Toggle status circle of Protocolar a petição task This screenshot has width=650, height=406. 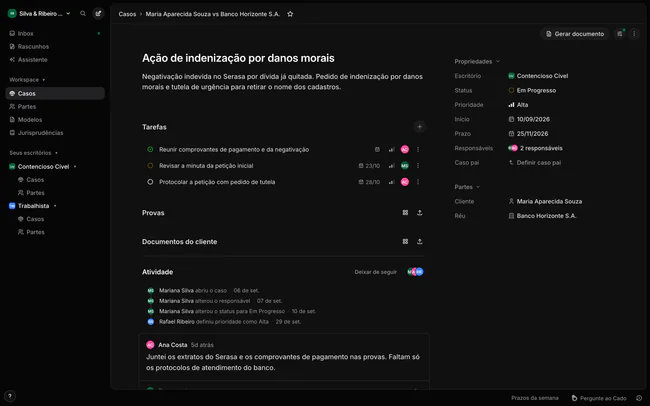coord(150,182)
